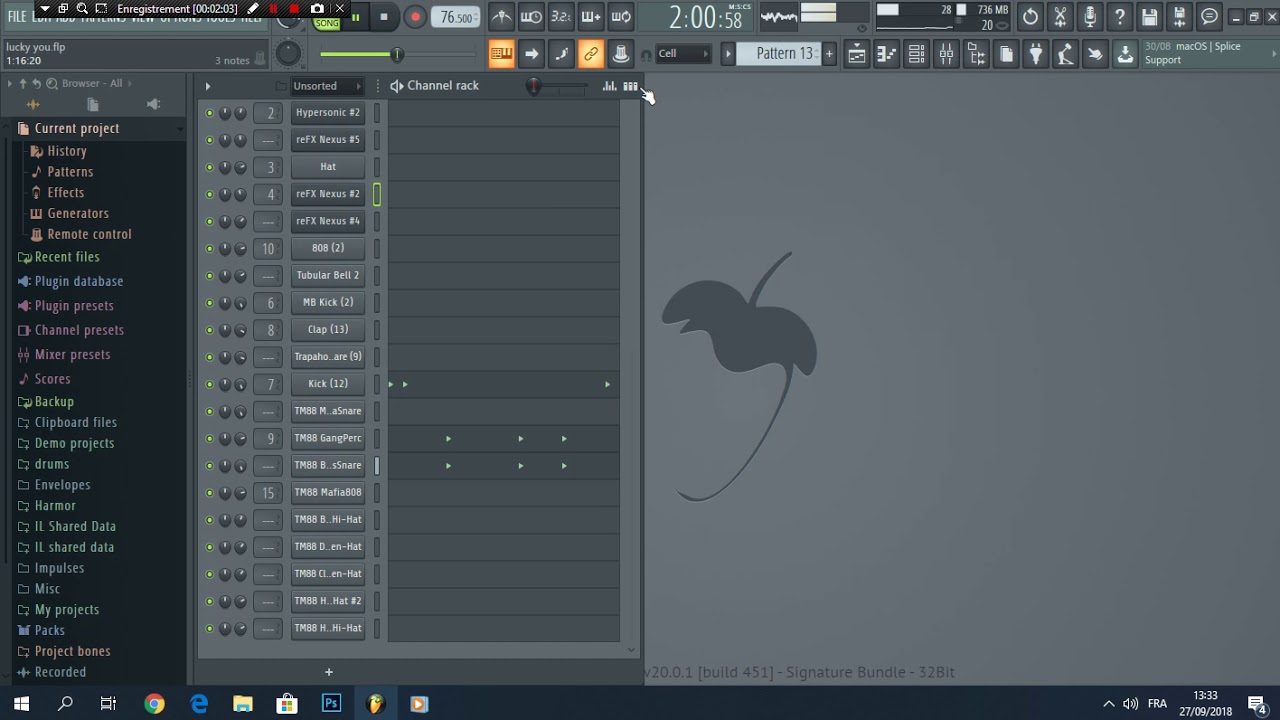Select the reFX Nexus #2 channel button
Image resolution: width=1280 pixels, height=720 pixels.
[328, 194]
